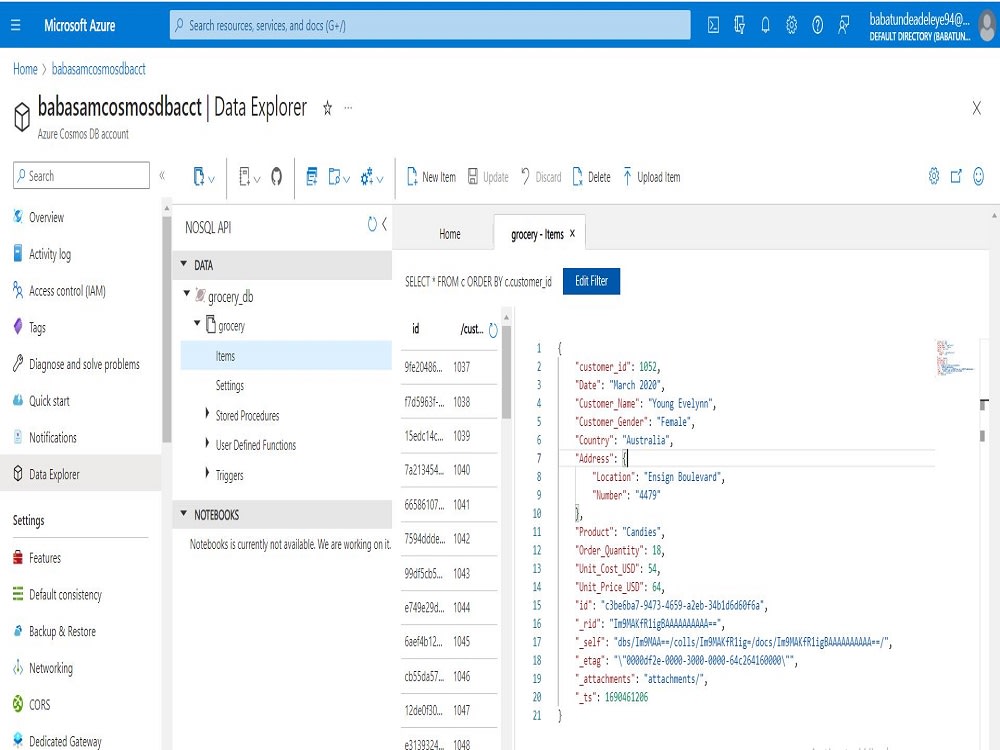Click the New Stored Procedure icon

(x=334, y=177)
